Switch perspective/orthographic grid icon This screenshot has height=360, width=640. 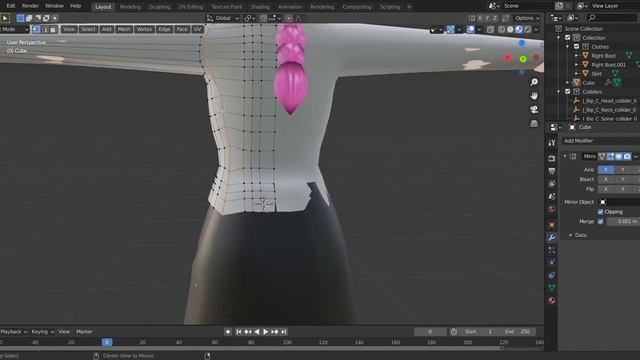534,123
